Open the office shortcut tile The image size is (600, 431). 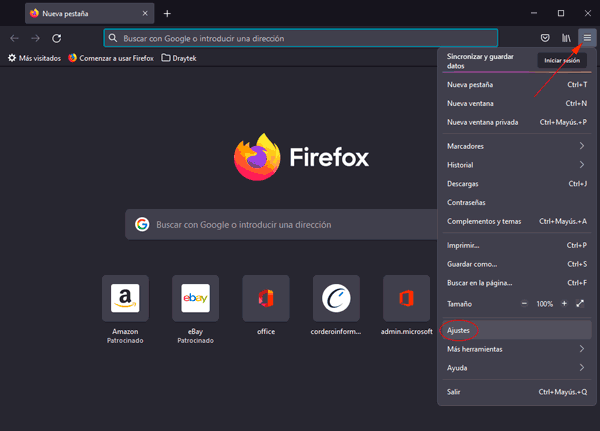click(266, 298)
